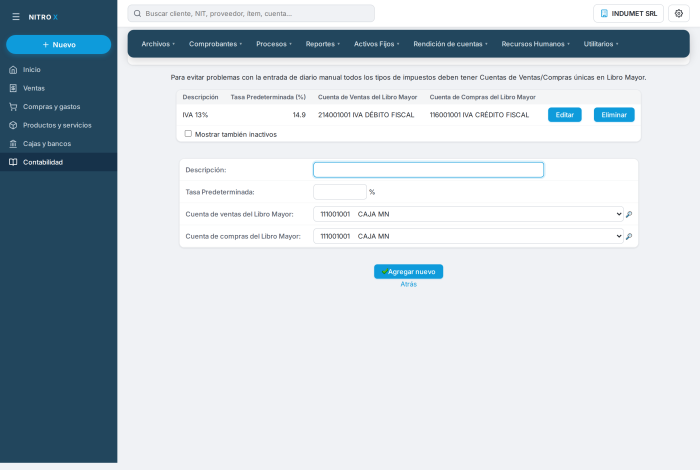
Task: Click search icon next to compras account
Action: [629, 237]
